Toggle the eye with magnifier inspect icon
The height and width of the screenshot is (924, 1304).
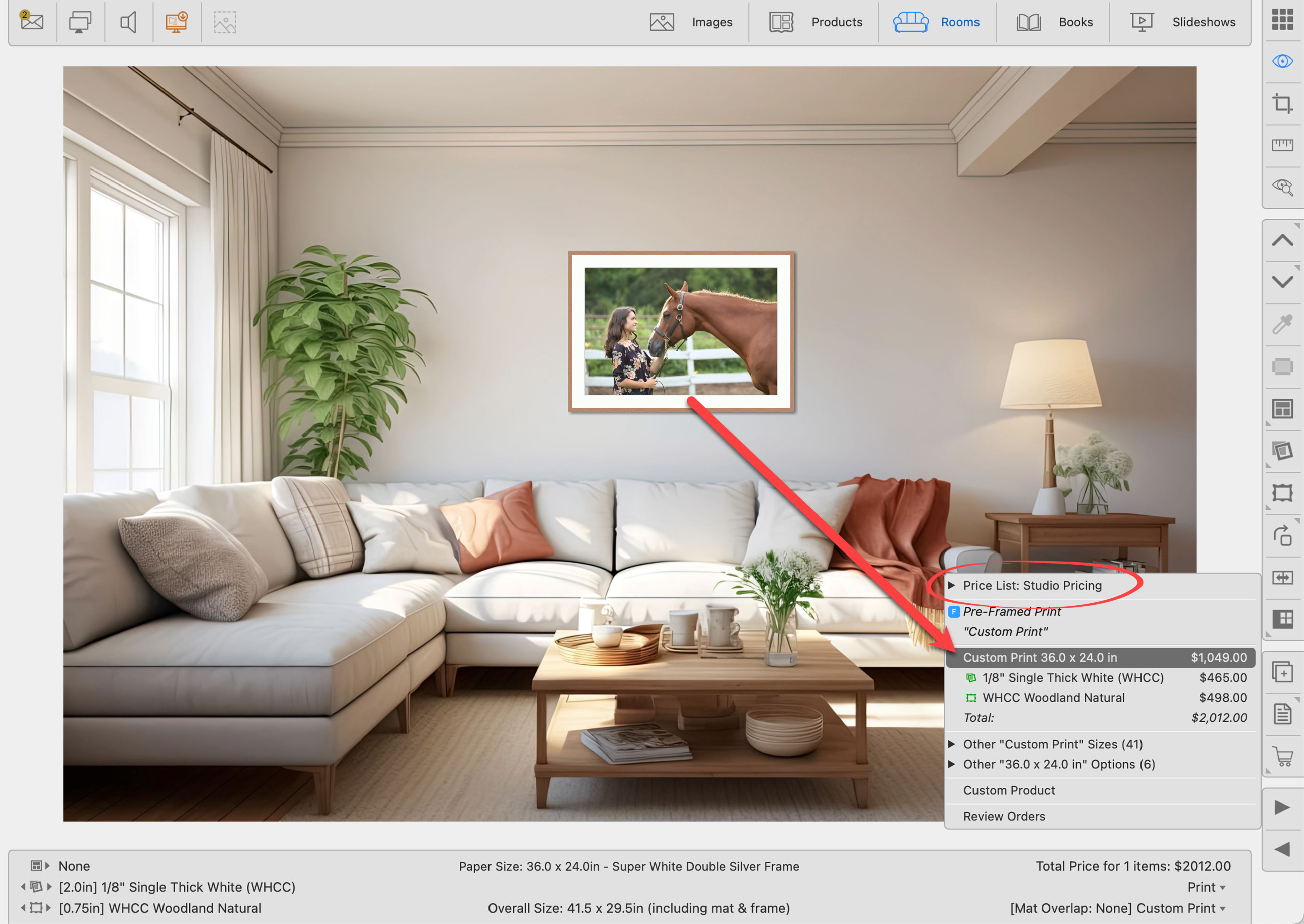[1282, 187]
